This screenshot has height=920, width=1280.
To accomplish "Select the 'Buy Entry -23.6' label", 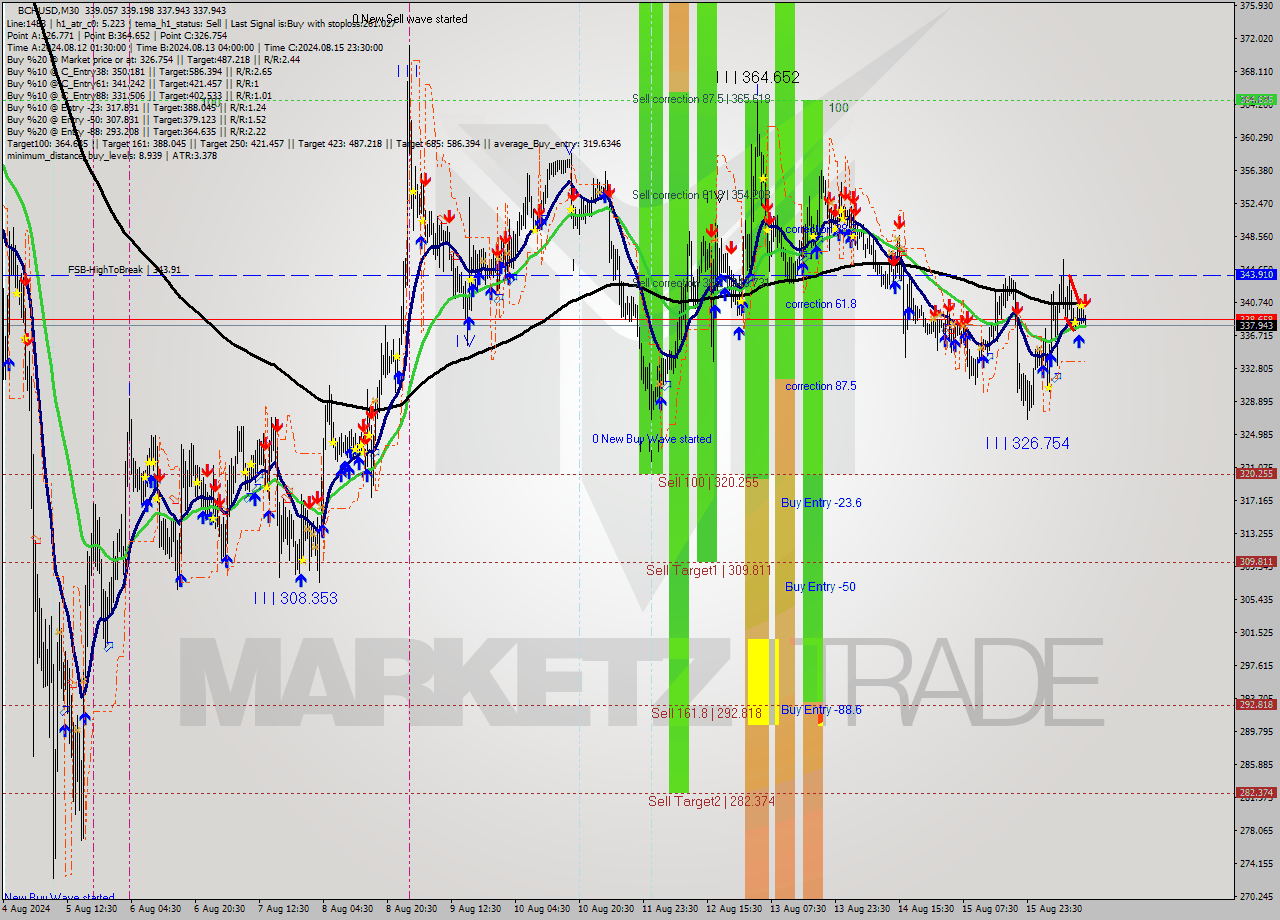I will pyautogui.click(x=822, y=503).
